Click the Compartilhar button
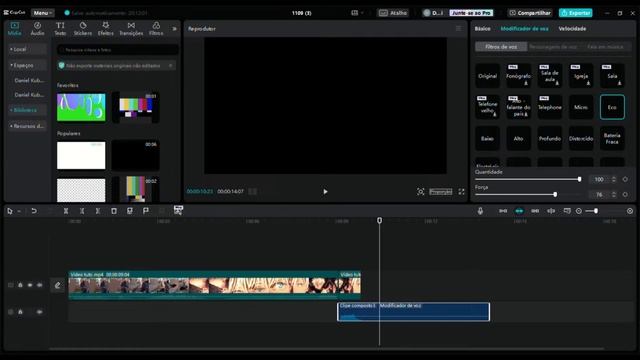Image resolution: width=640 pixels, height=360 pixels. pos(530,13)
